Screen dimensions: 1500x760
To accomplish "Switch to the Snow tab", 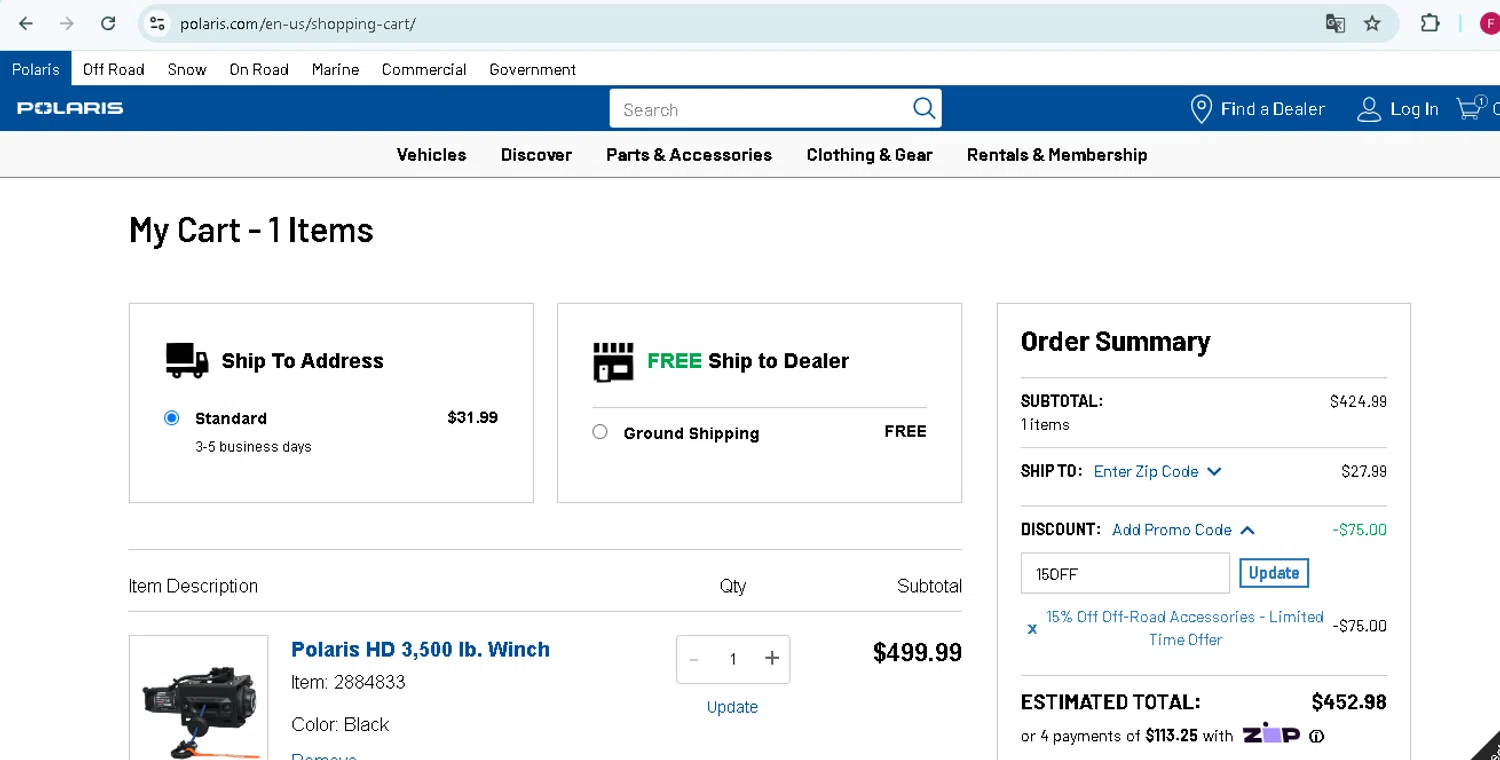I will [x=187, y=69].
